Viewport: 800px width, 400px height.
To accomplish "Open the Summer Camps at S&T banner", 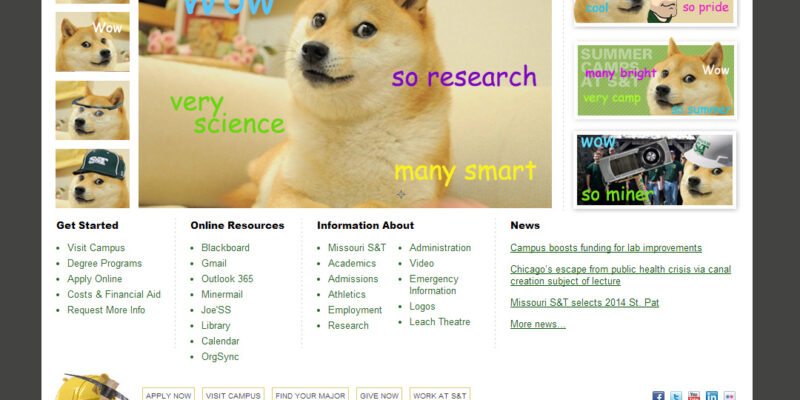I will click(x=656, y=80).
